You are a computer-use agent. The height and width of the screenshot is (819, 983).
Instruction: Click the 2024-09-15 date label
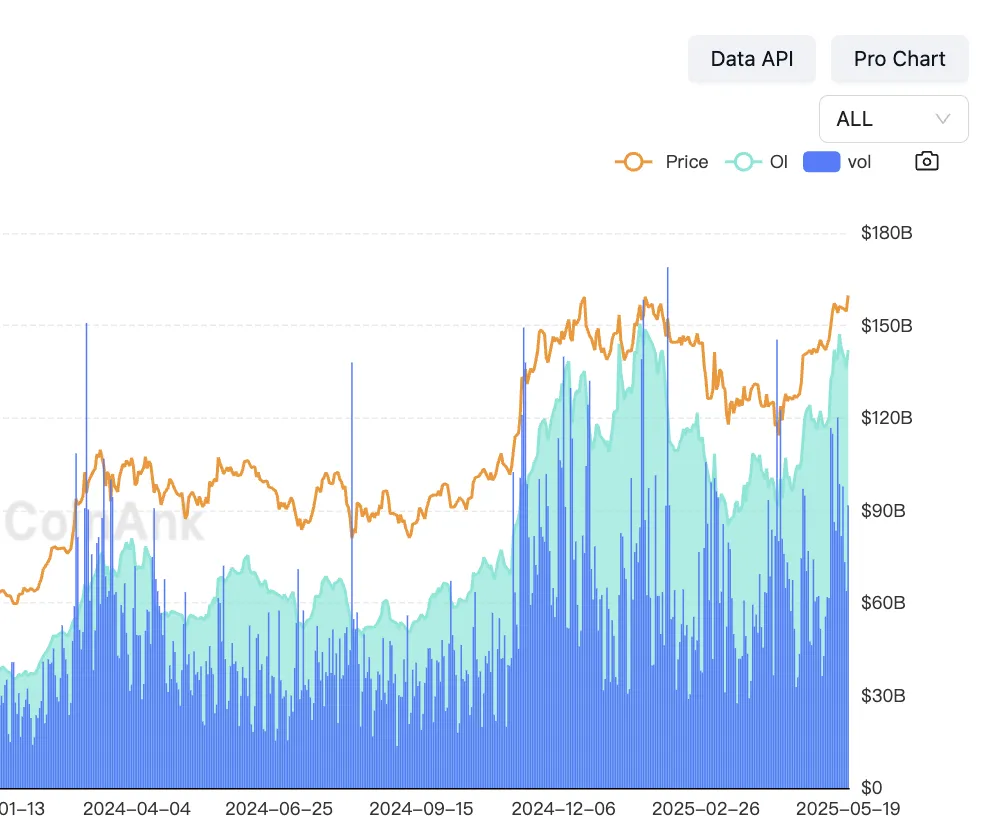pos(421,809)
